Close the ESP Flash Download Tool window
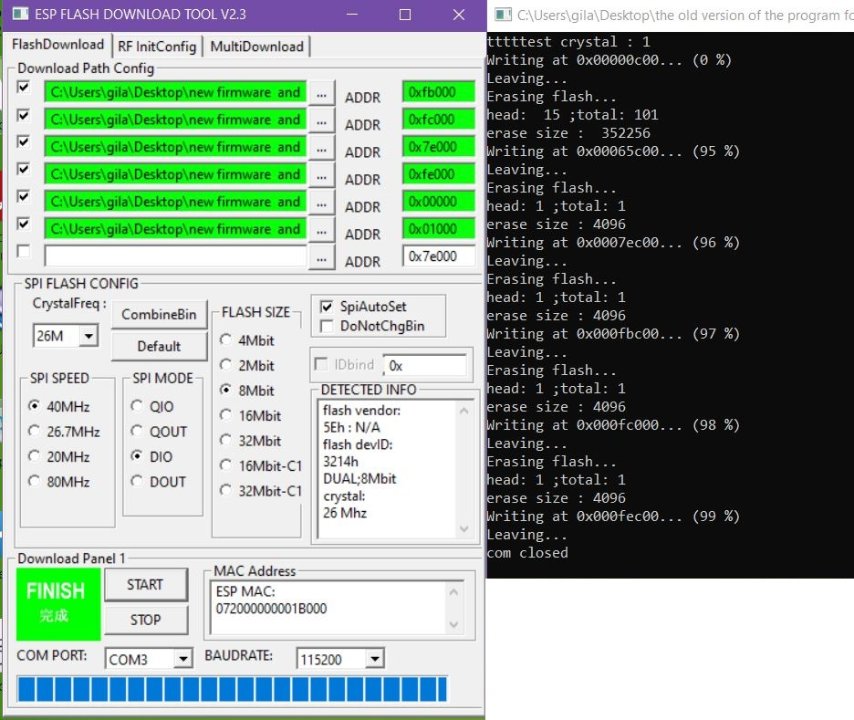 coord(459,14)
